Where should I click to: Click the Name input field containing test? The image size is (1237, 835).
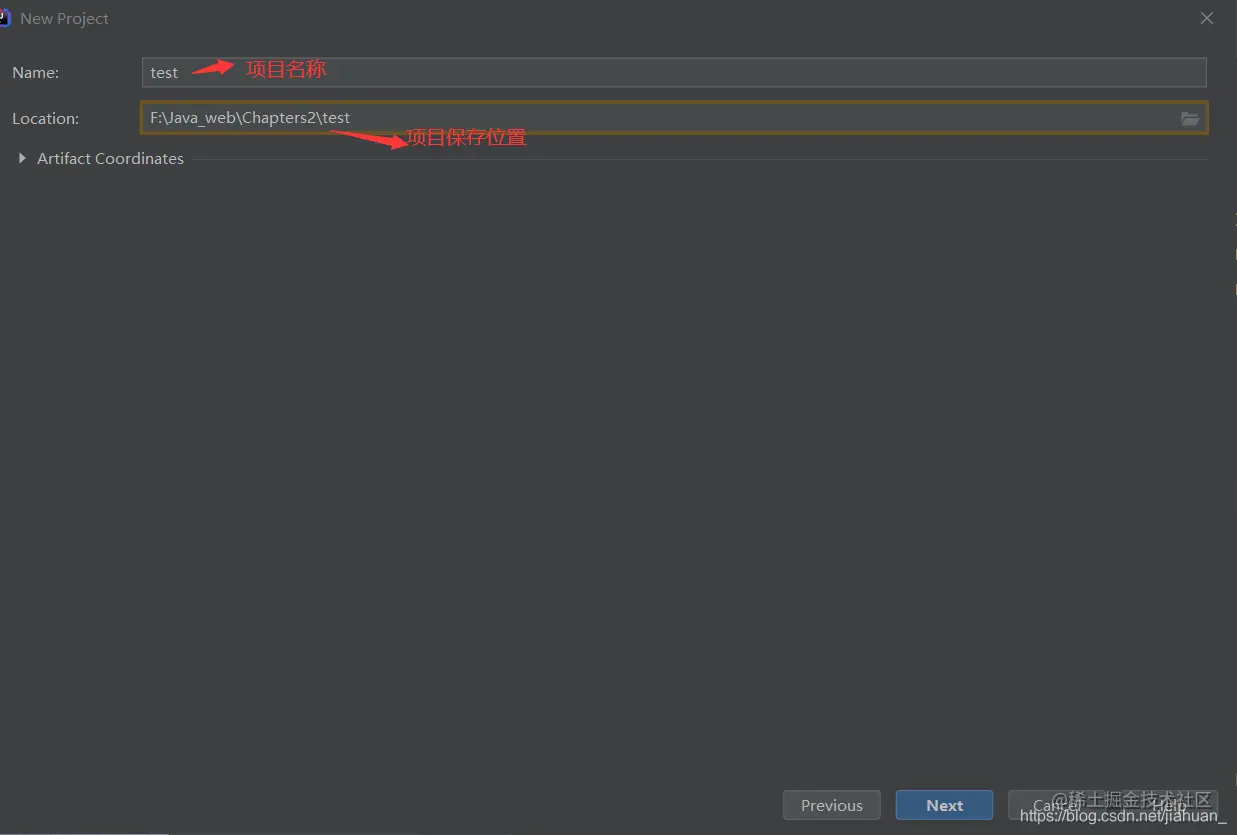click(674, 72)
